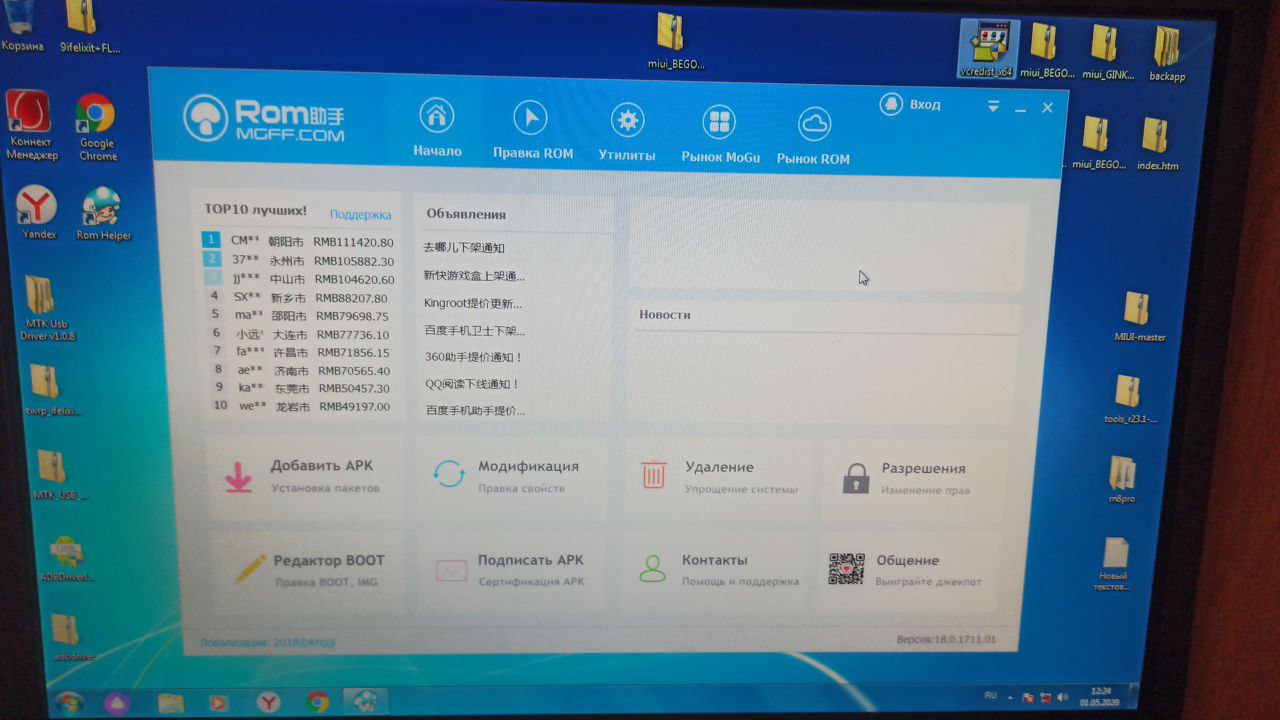Select TOP10 row 7 fa*** 许昌市

click(300, 352)
